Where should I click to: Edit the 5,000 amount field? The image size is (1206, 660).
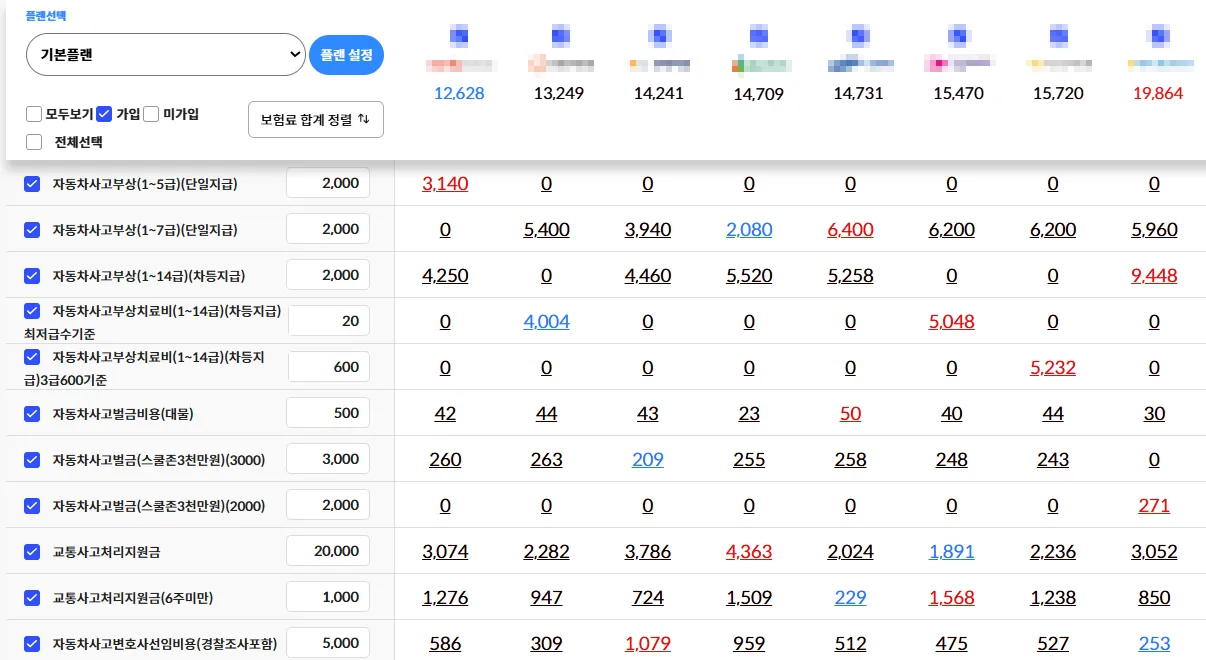[328, 643]
